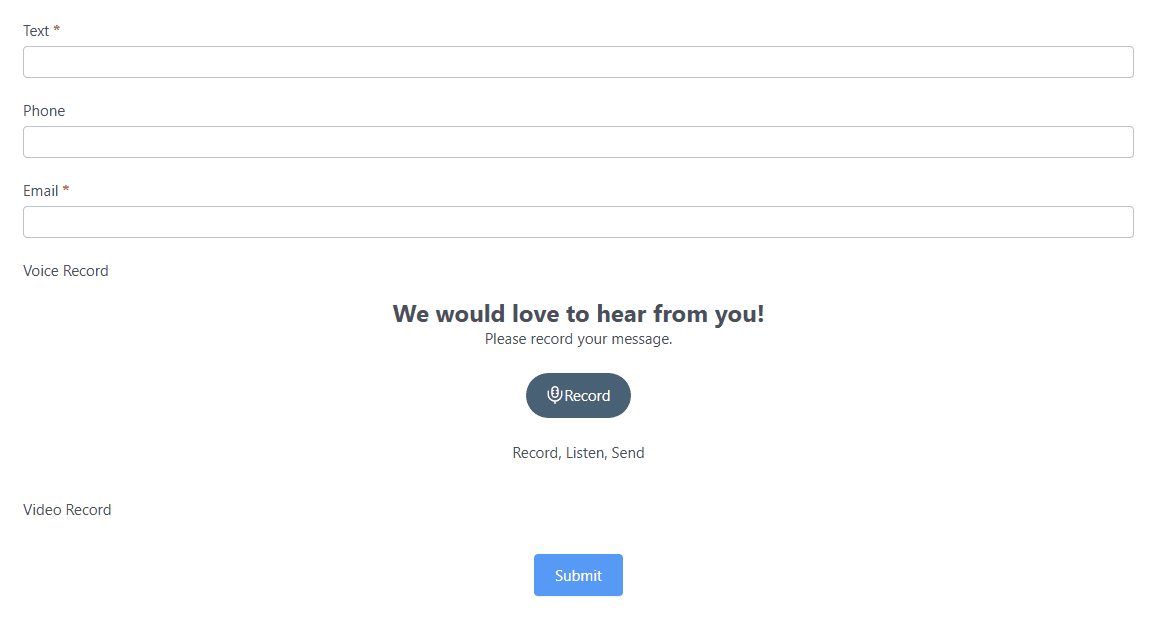Click into the Phone input field
This screenshot has width=1151, height=637.
point(578,142)
